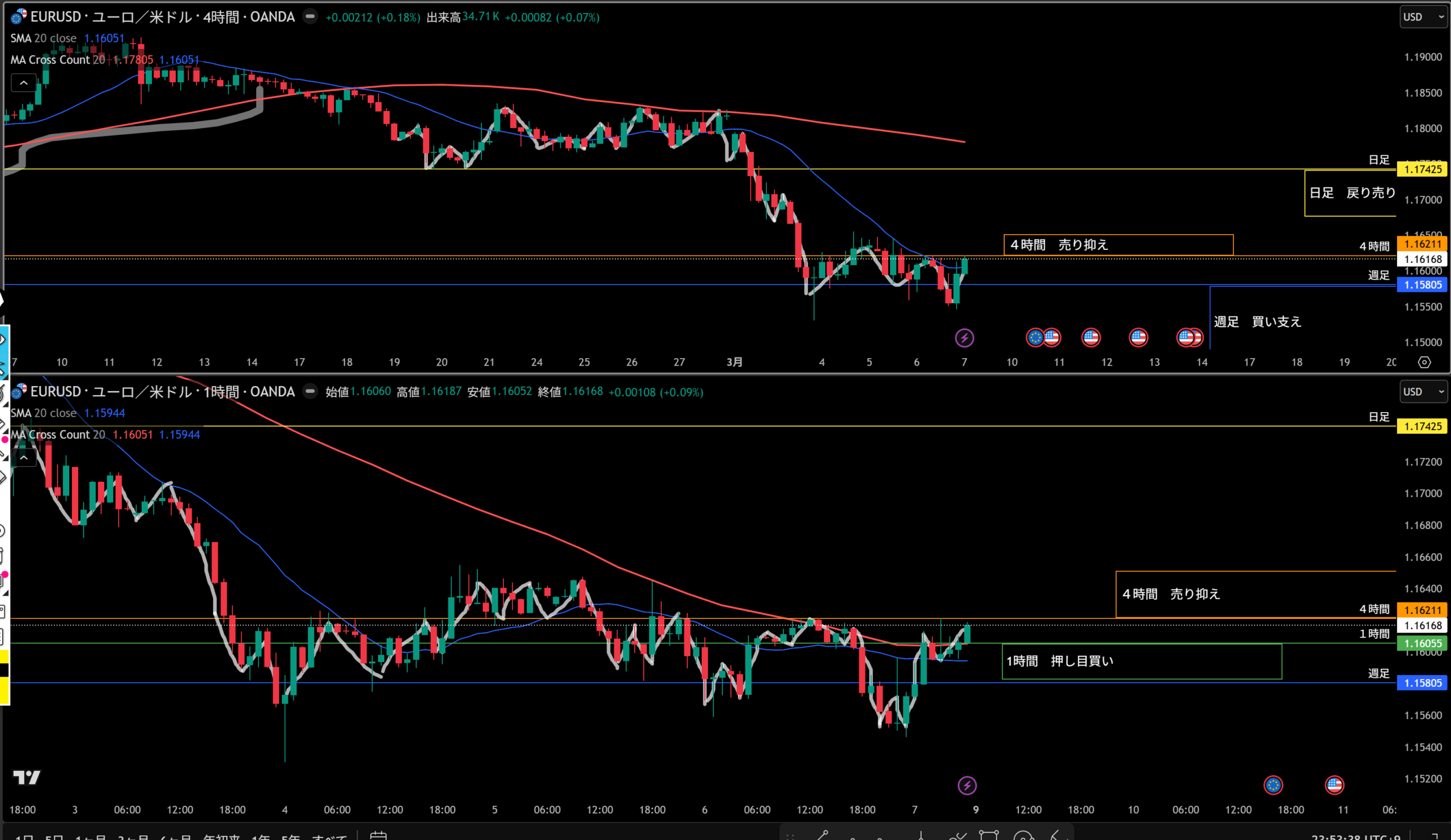Viewport: 1451px width, 840px height.
Task: Collapse the indicator legend on 4-hour chart
Action: click(x=24, y=83)
